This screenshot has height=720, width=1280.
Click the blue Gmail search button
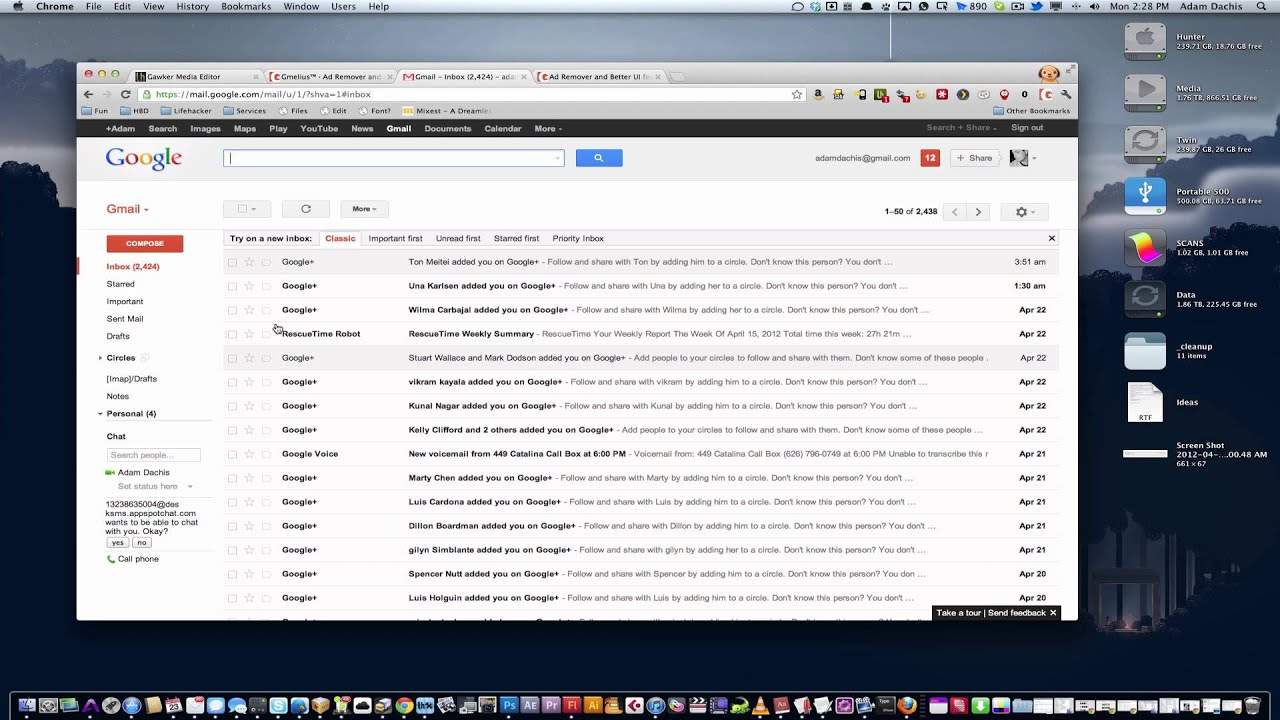click(599, 158)
